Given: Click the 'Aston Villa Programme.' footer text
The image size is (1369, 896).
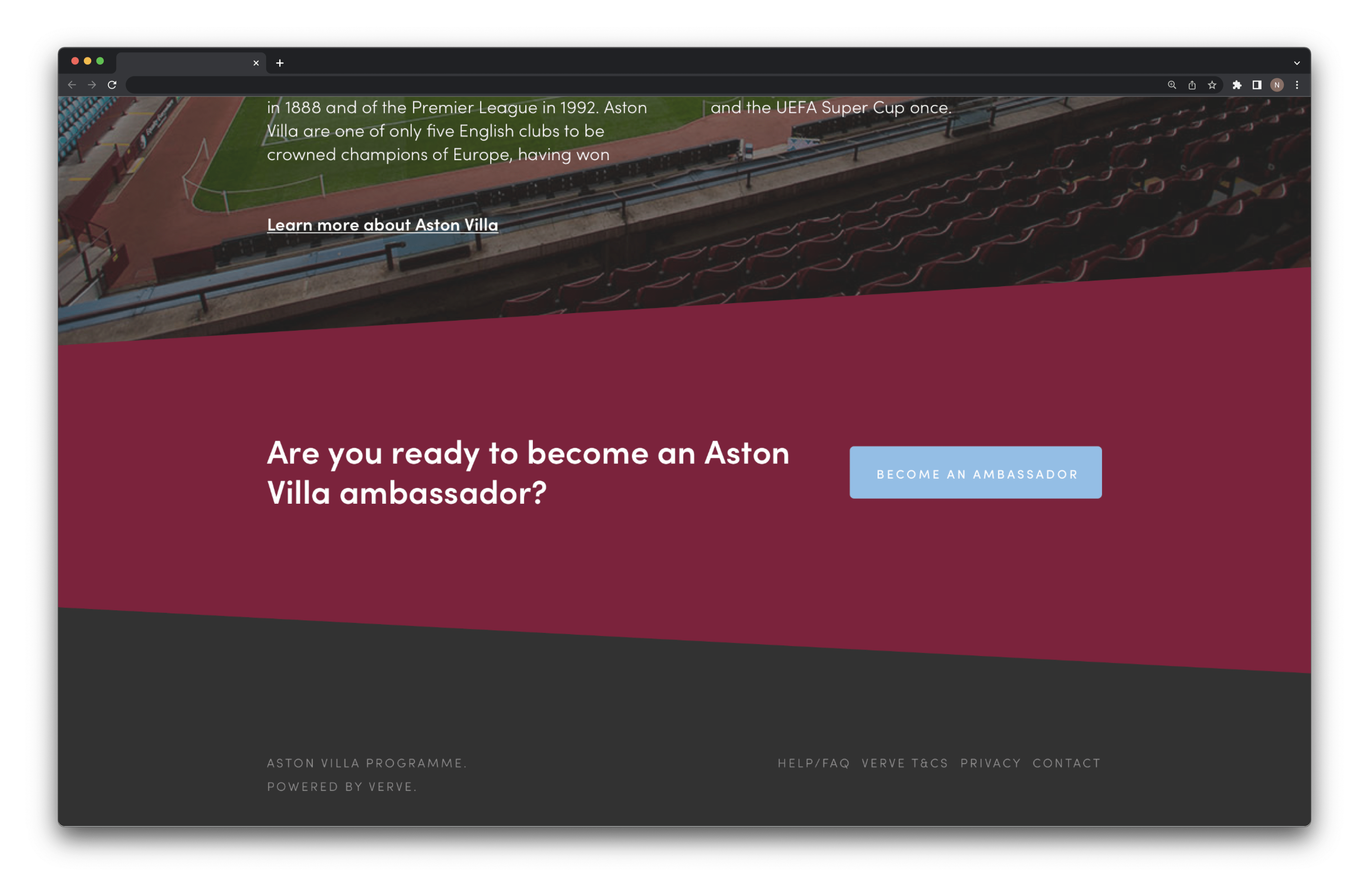Looking at the screenshot, I should click(367, 763).
